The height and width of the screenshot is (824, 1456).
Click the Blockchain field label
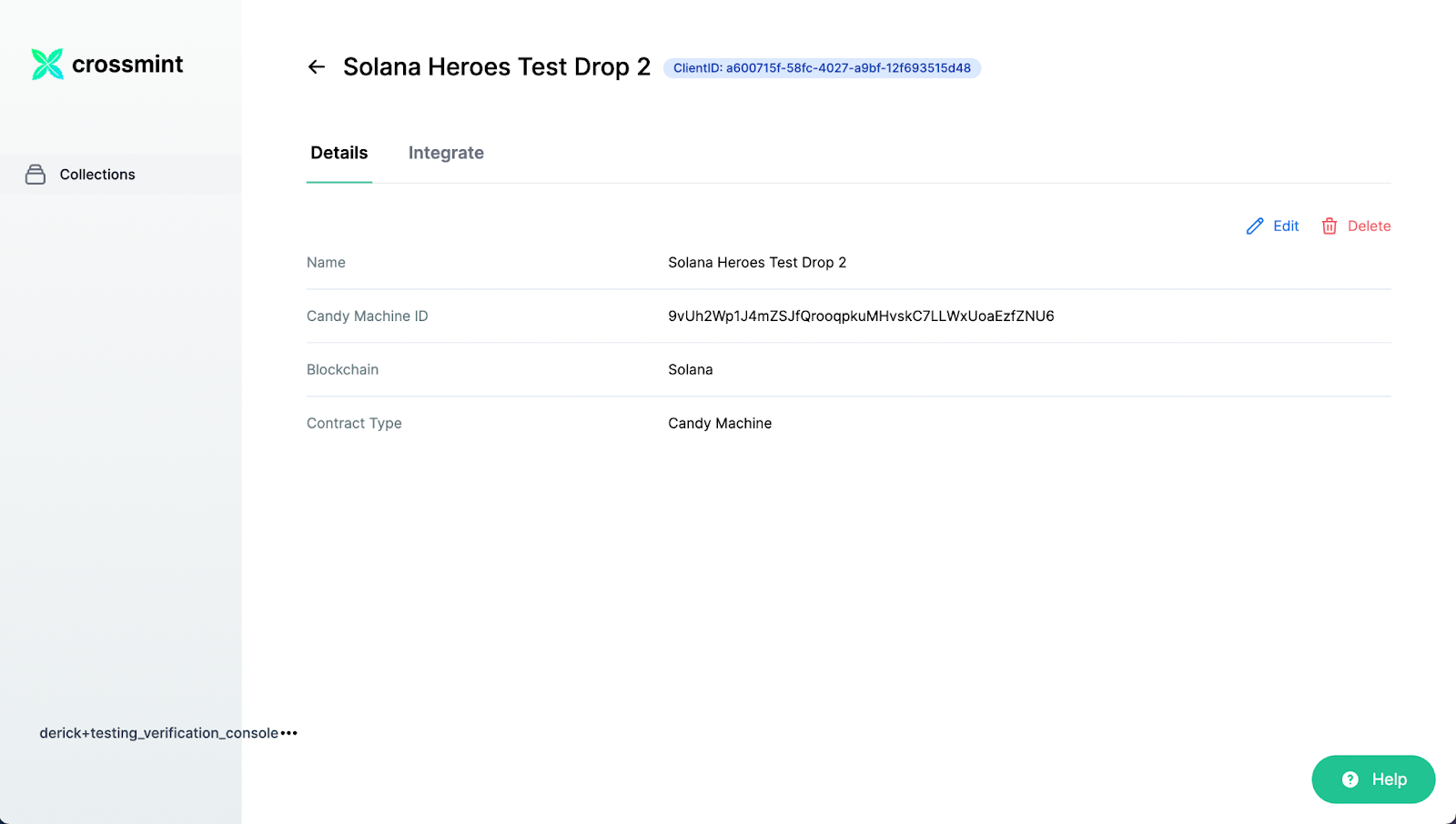(x=342, y=370)
